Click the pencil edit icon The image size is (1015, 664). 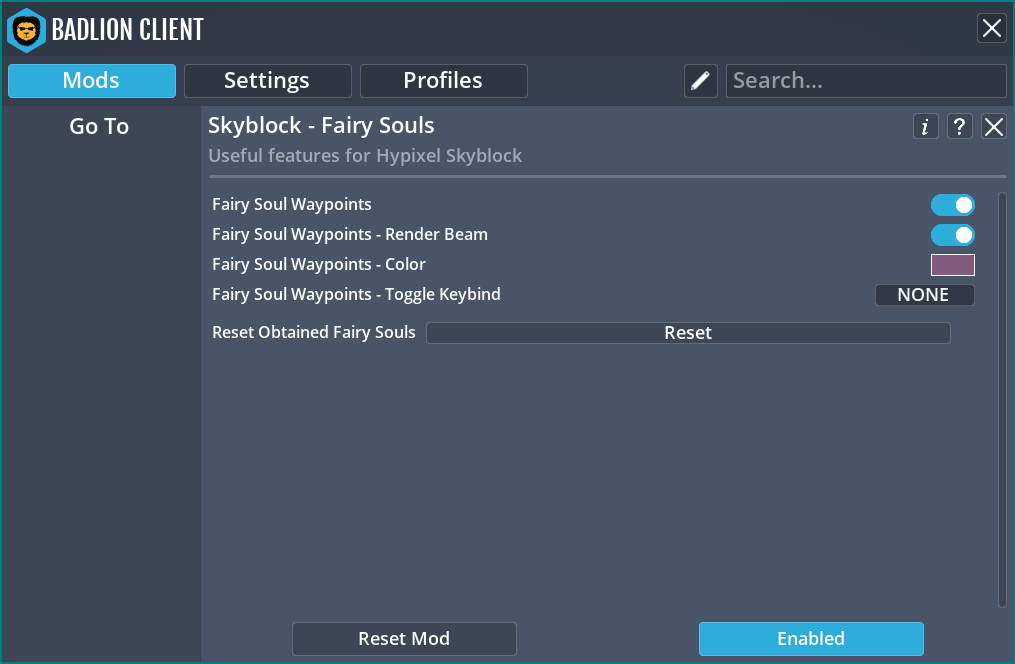700,81
